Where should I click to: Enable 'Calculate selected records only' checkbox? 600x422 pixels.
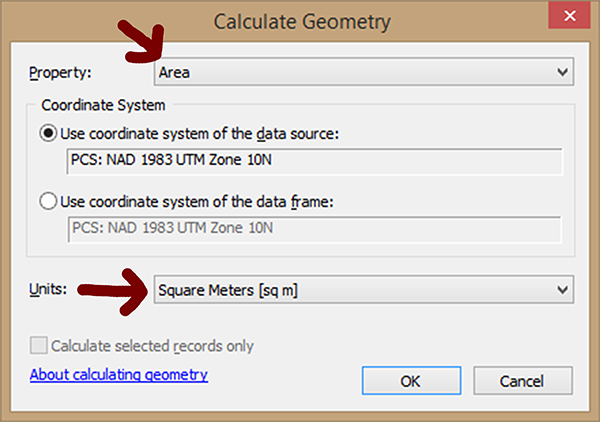(39, 346)
